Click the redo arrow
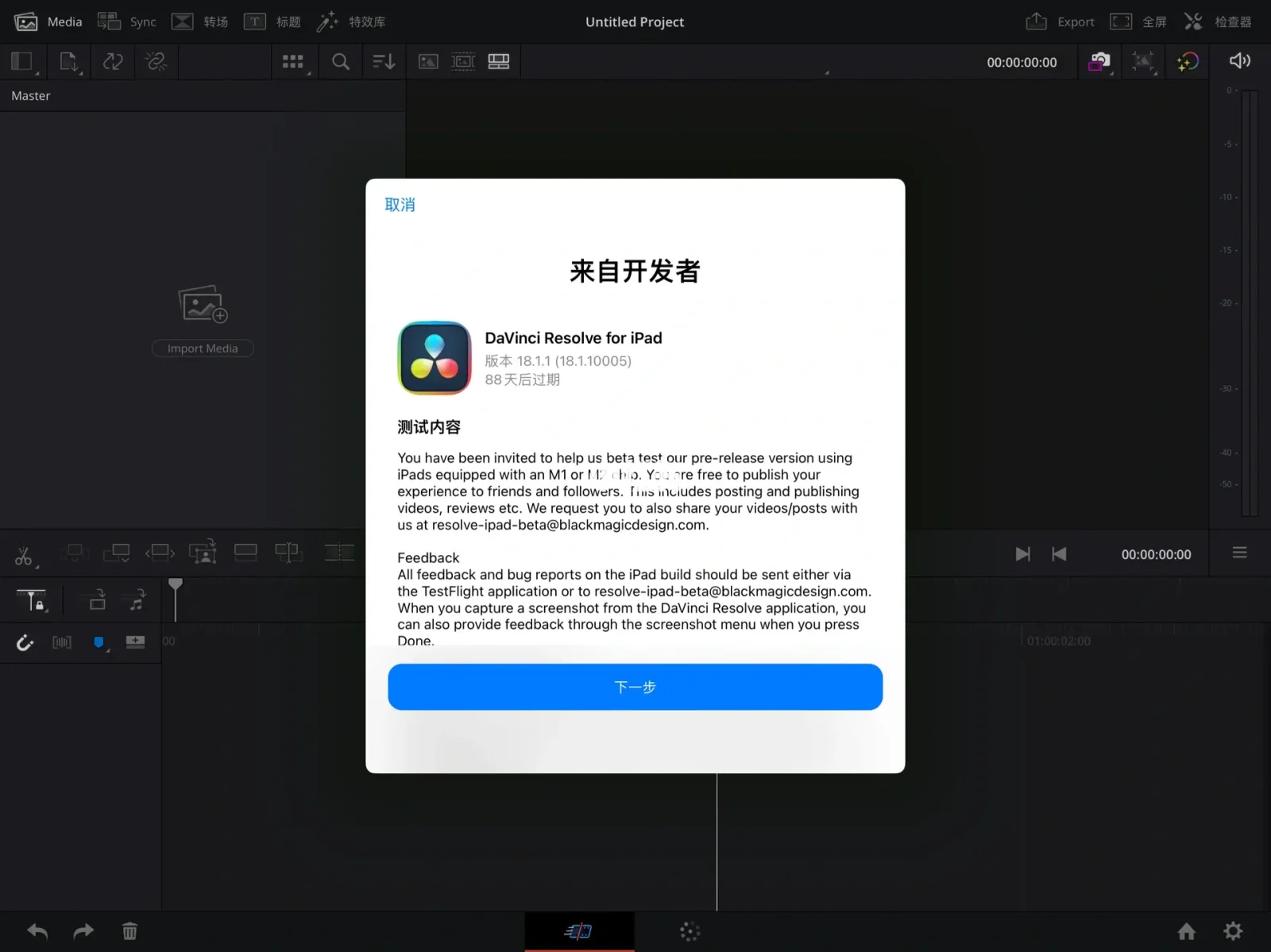 point(83,931)
